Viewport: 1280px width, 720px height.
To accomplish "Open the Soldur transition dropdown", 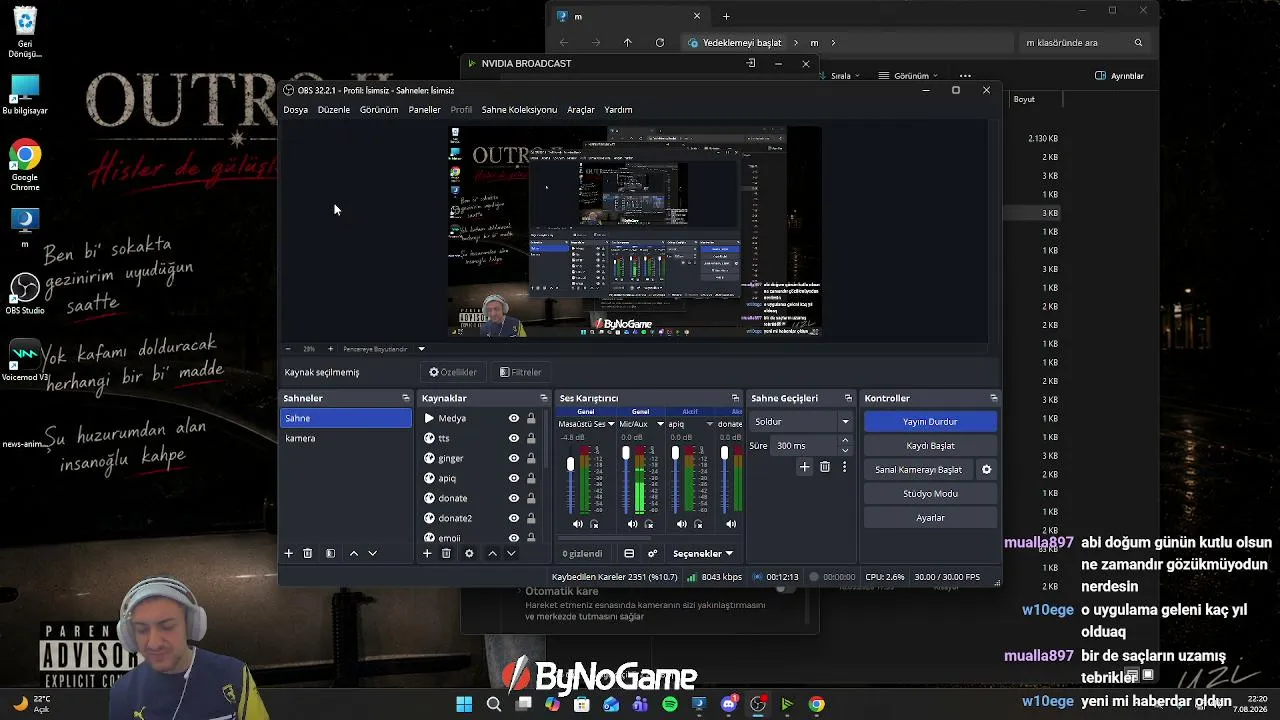I will tap(802, 422).
